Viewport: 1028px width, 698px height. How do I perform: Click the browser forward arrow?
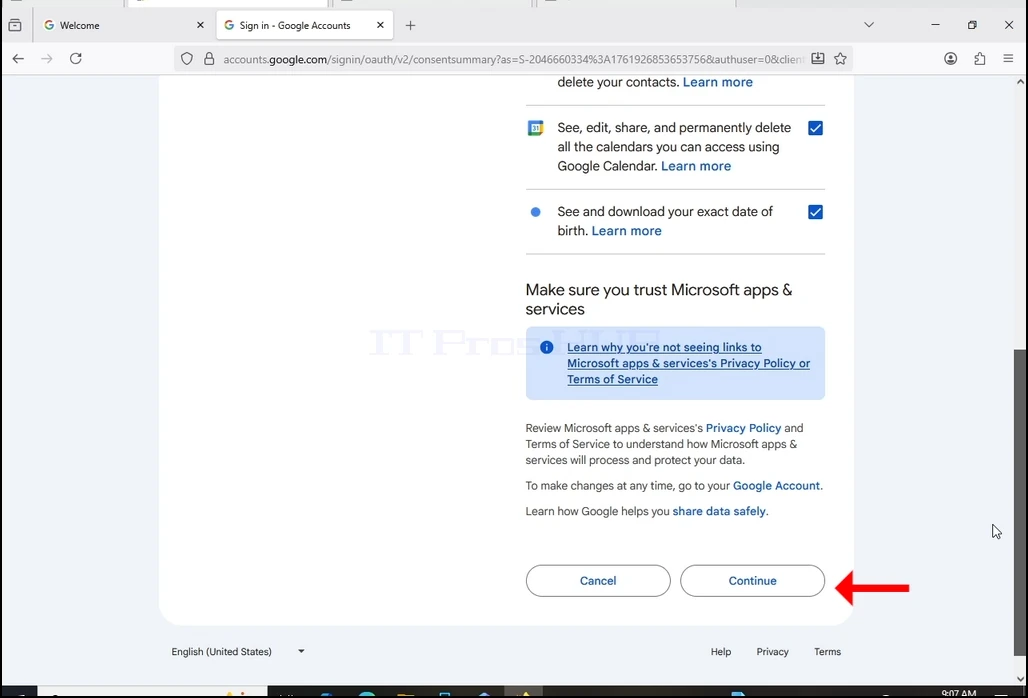[47, 59]
